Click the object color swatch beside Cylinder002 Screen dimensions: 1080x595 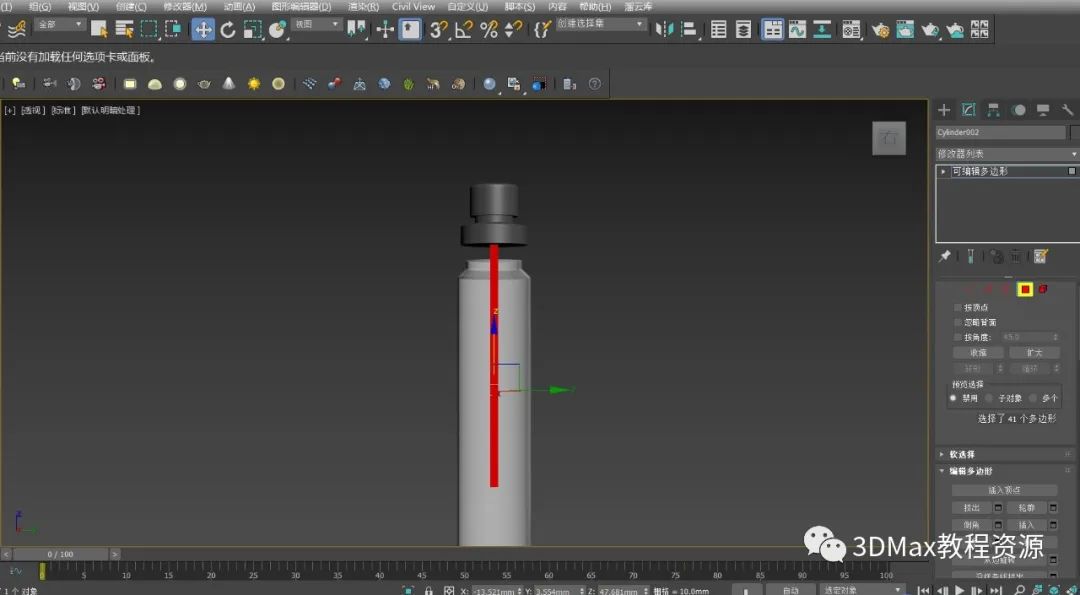point(1075,132)
